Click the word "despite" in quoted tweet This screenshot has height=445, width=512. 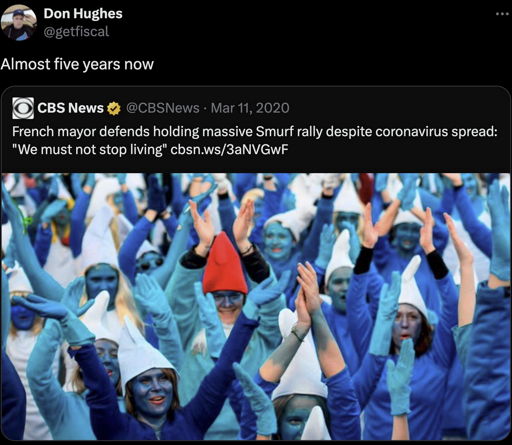[x=349, y=132]
